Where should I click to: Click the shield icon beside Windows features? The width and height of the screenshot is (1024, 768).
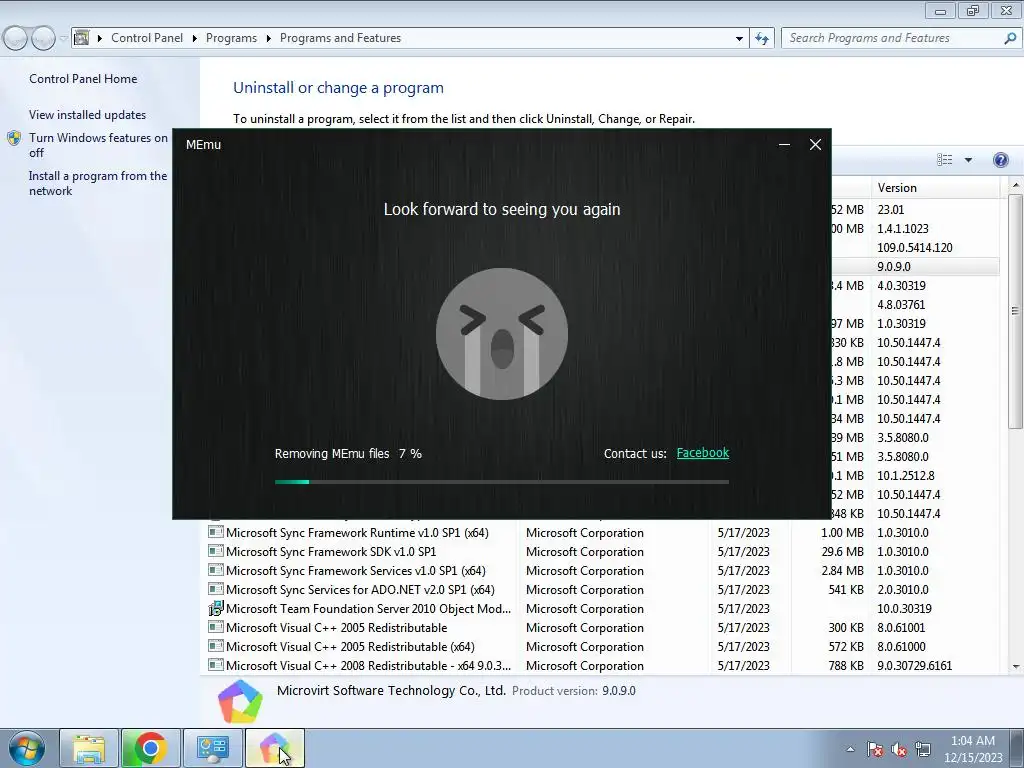pos(14,138)
